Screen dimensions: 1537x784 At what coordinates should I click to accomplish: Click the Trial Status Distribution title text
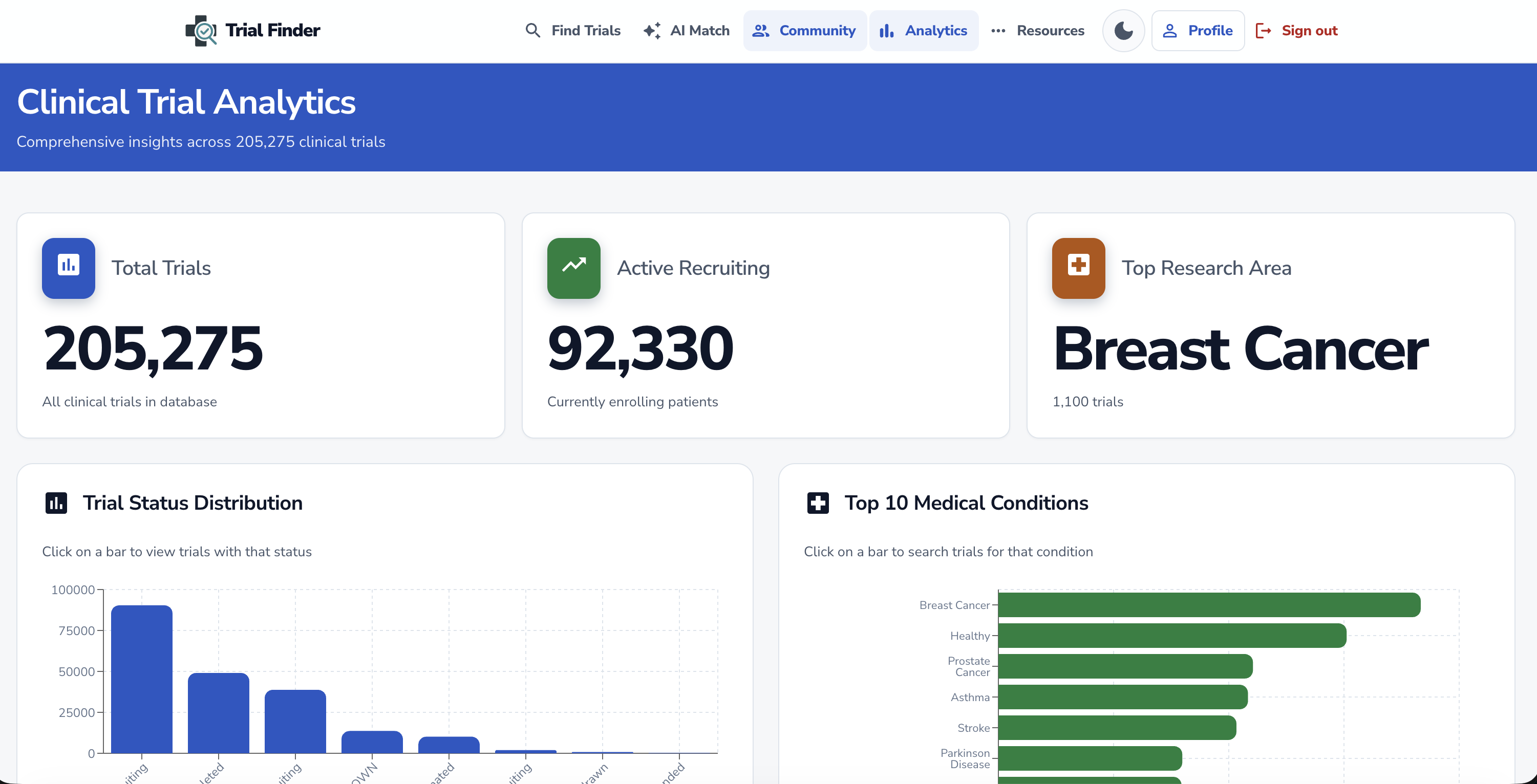point(193,503)
